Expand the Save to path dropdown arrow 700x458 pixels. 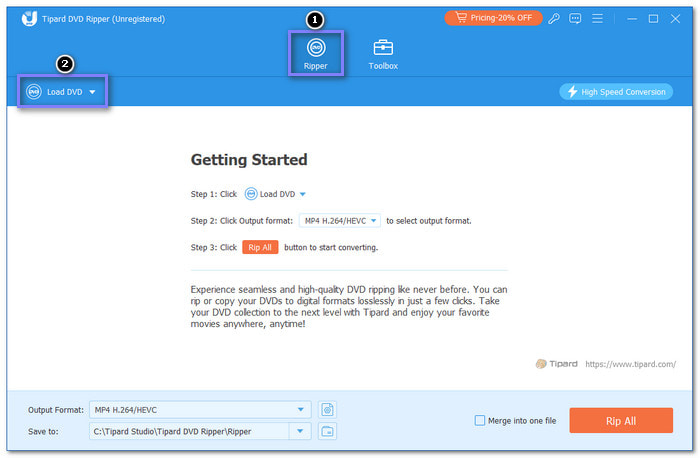point(300,431)
